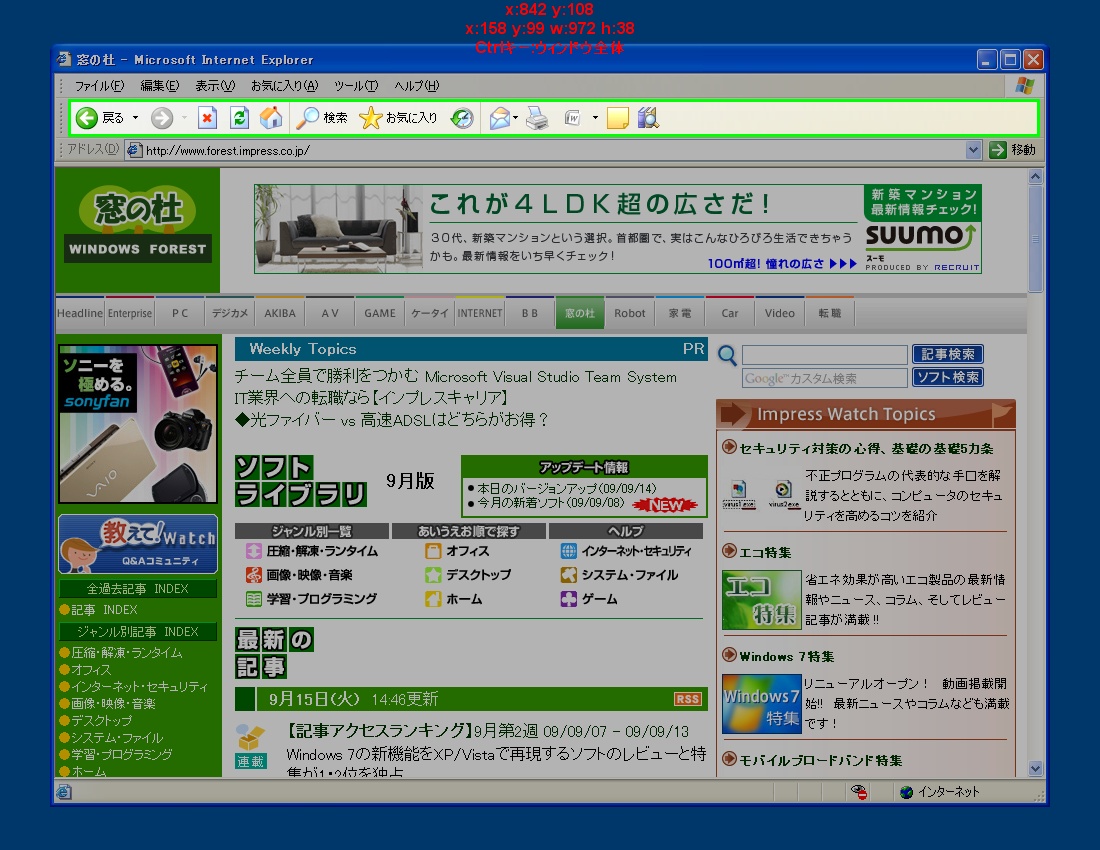Open the ツール(T) menu
The height and width of the screenshot is (850, 1100).
[x=356, y=86]
